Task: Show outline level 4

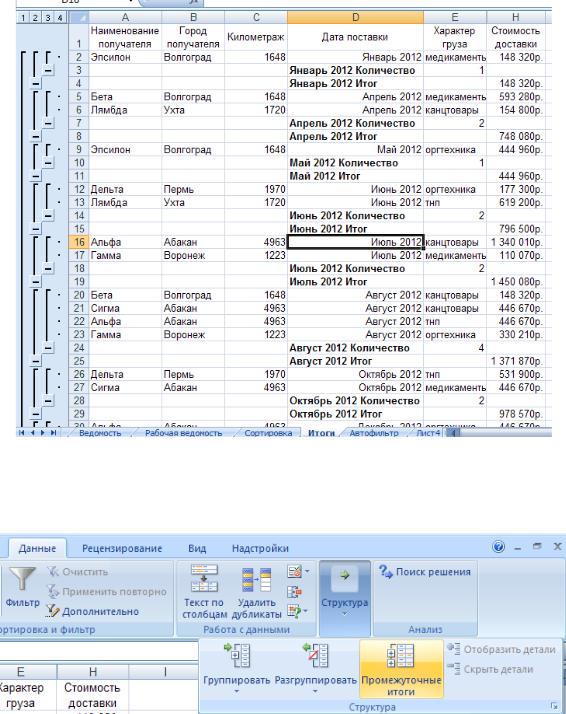Action: pyautogui.click(x=60, y=18)
